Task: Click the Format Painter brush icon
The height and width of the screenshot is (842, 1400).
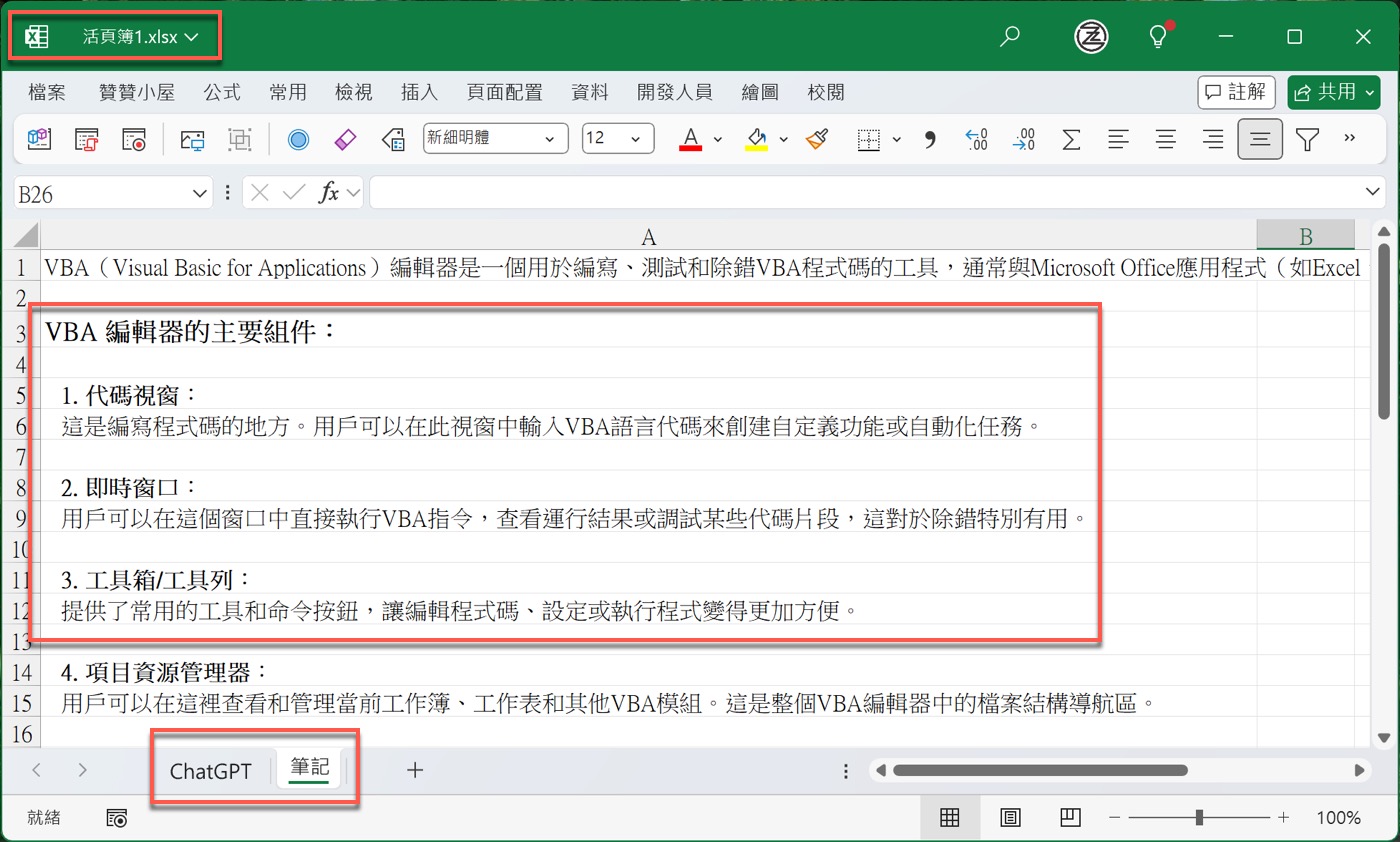Action: (x=817, y=139)
